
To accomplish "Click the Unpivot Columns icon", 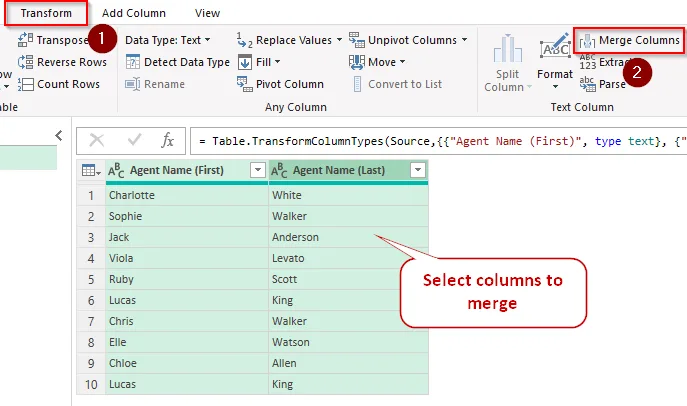I will tap(357, 40).
